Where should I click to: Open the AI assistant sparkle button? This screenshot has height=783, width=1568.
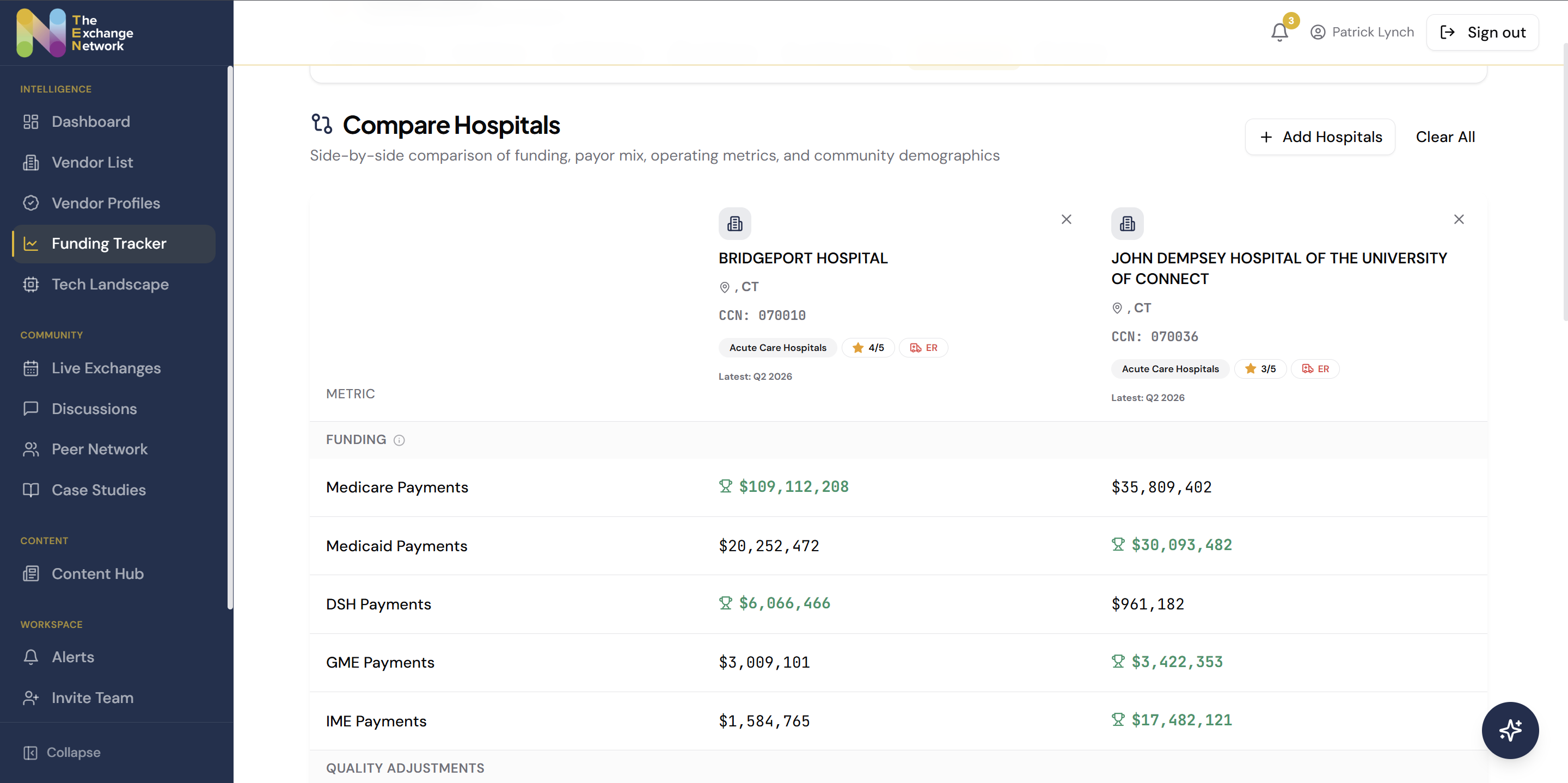pos(1510,730)
